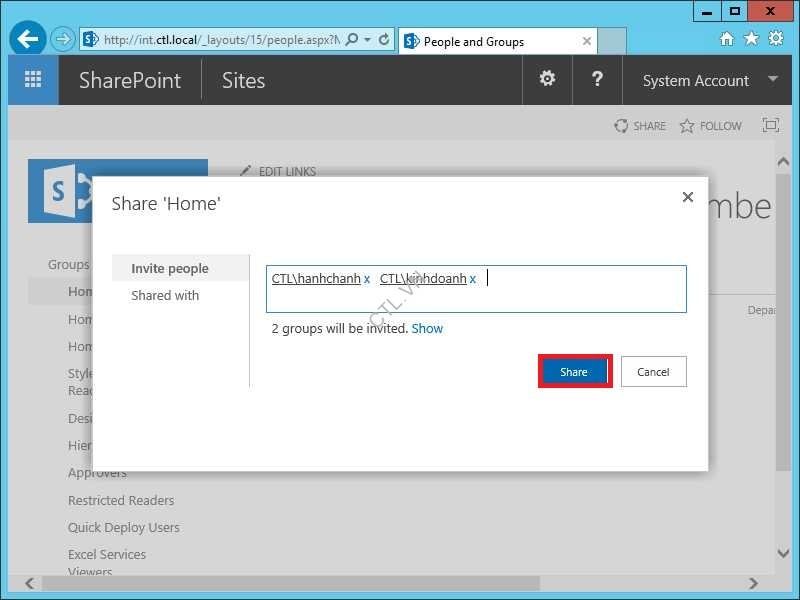Screen dimensions: 800x600
Task: Click the browser back arrow button
Action: pyautogui.click(x=28, y=40)
